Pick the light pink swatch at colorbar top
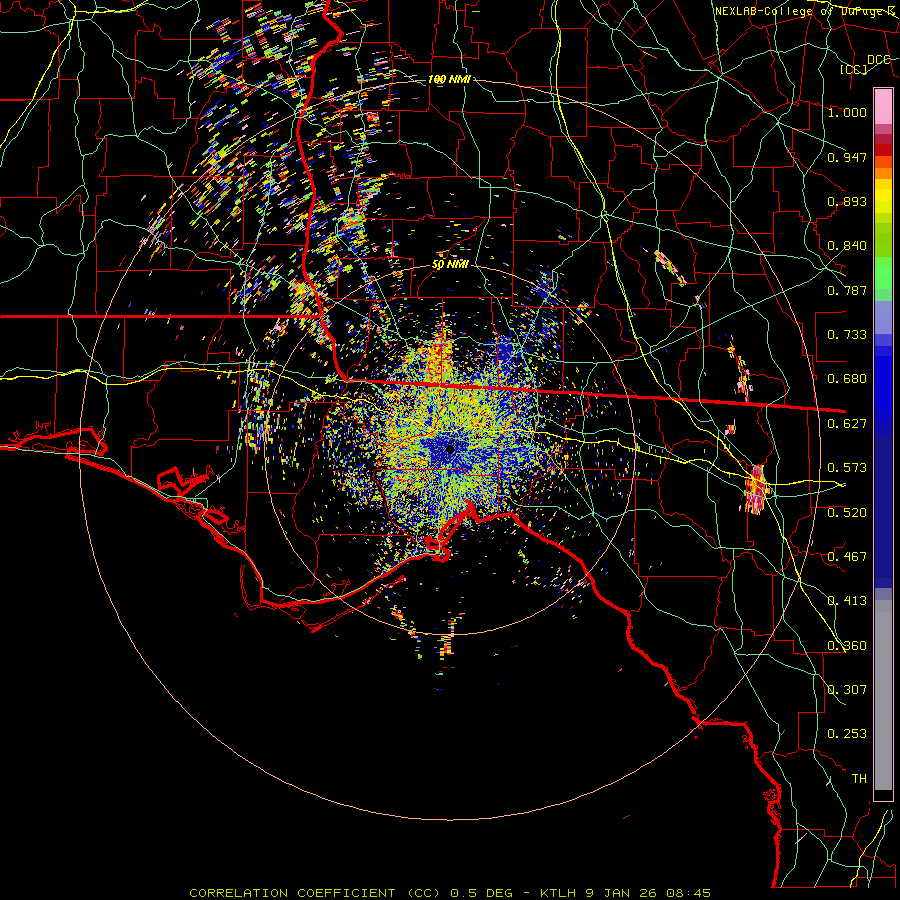This screenshot has height=900, width=900. 883,107
